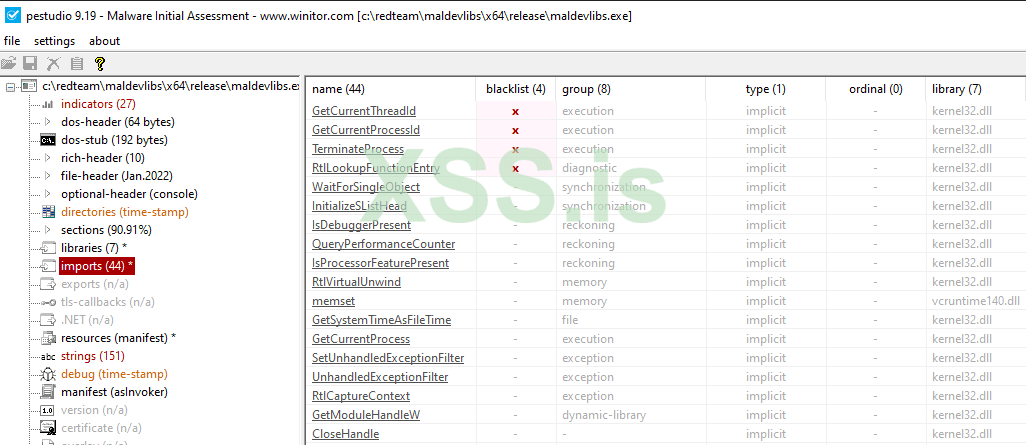Select debug (time-stamp) tree item
Image resolution: width=1026 pixels, height=445 pixels.
coord(114,374)
